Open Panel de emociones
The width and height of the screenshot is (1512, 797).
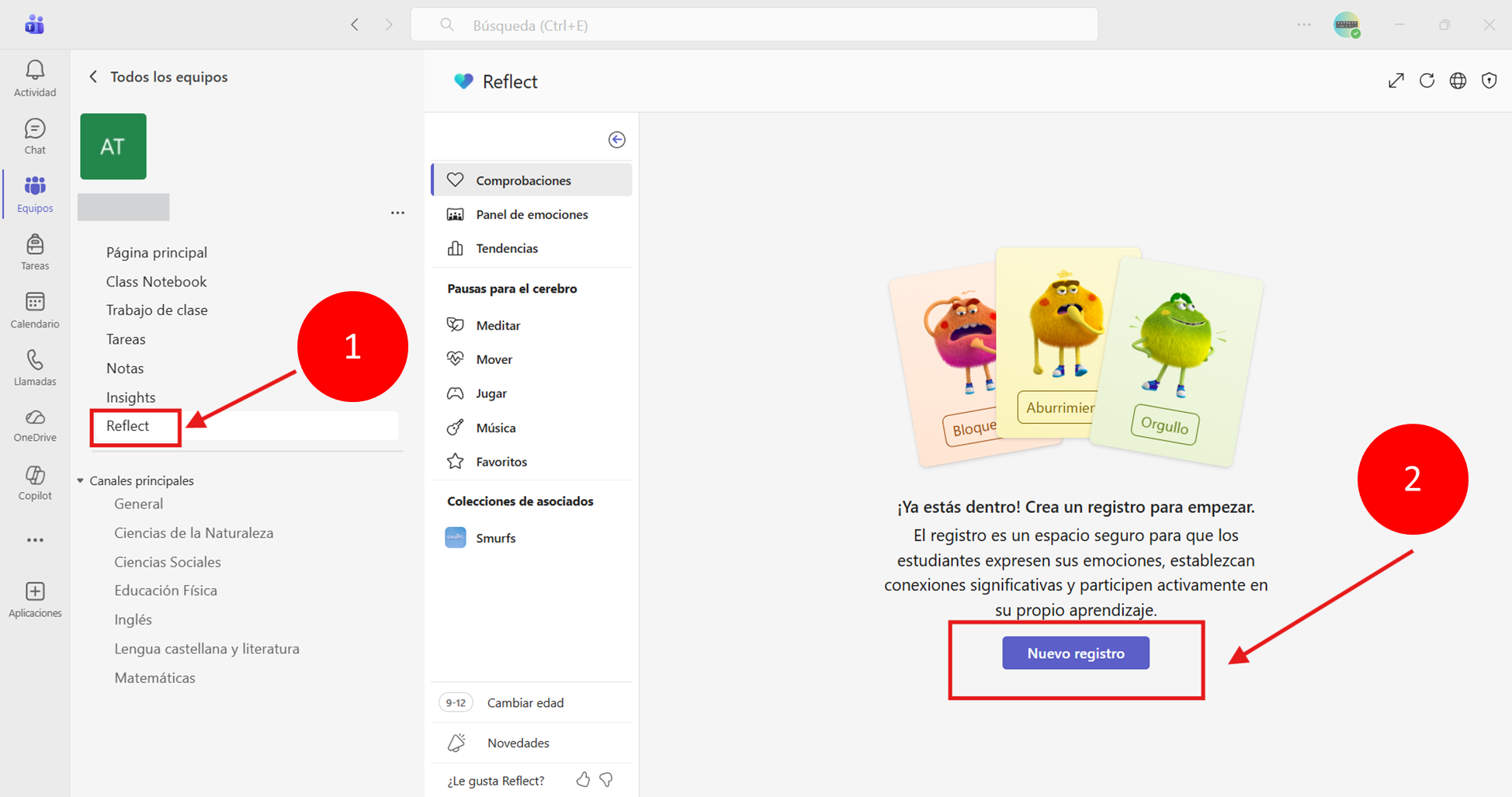pyautogui.click(x=532, y=214)
